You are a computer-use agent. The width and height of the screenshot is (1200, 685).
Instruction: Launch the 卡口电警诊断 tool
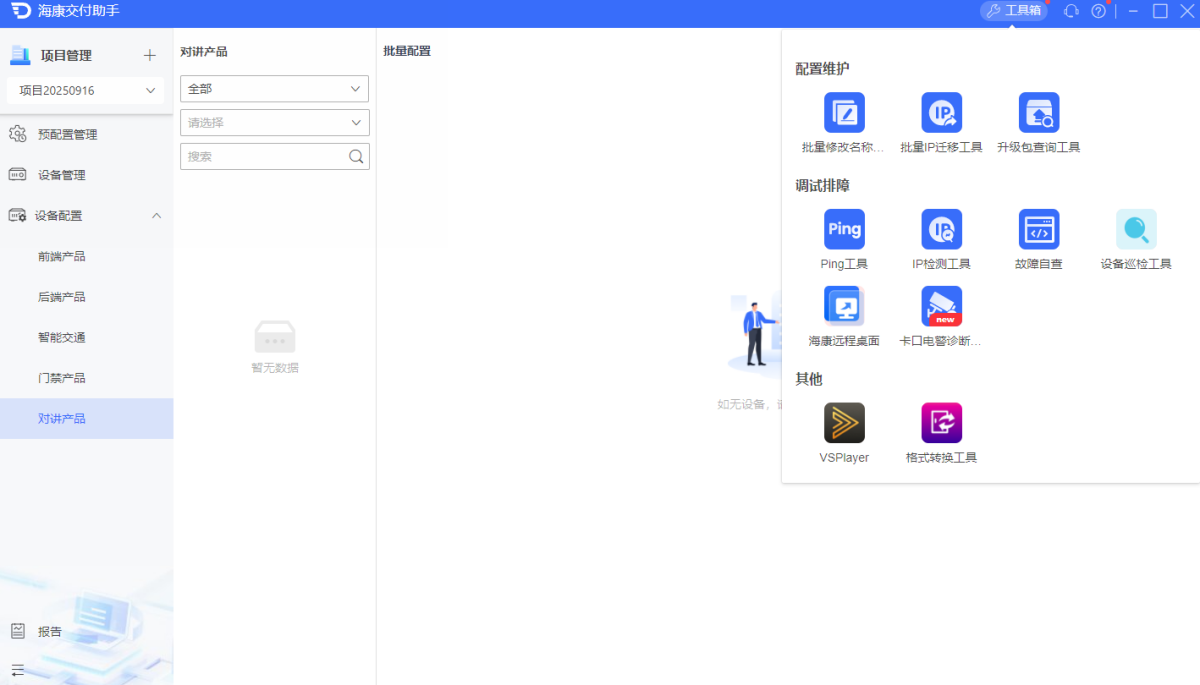941,307
